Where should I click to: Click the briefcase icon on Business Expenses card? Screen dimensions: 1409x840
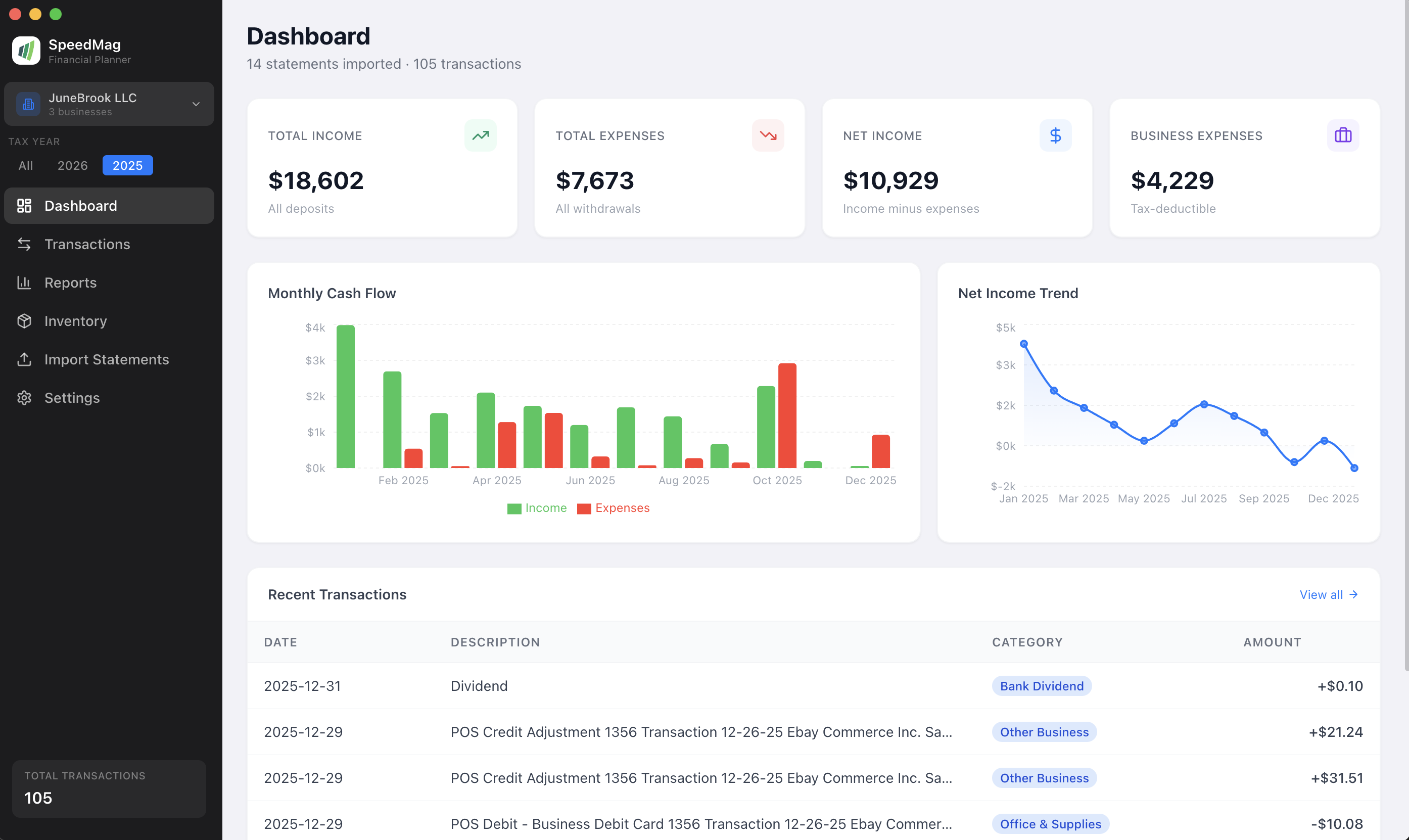(x=1343, y=135)
